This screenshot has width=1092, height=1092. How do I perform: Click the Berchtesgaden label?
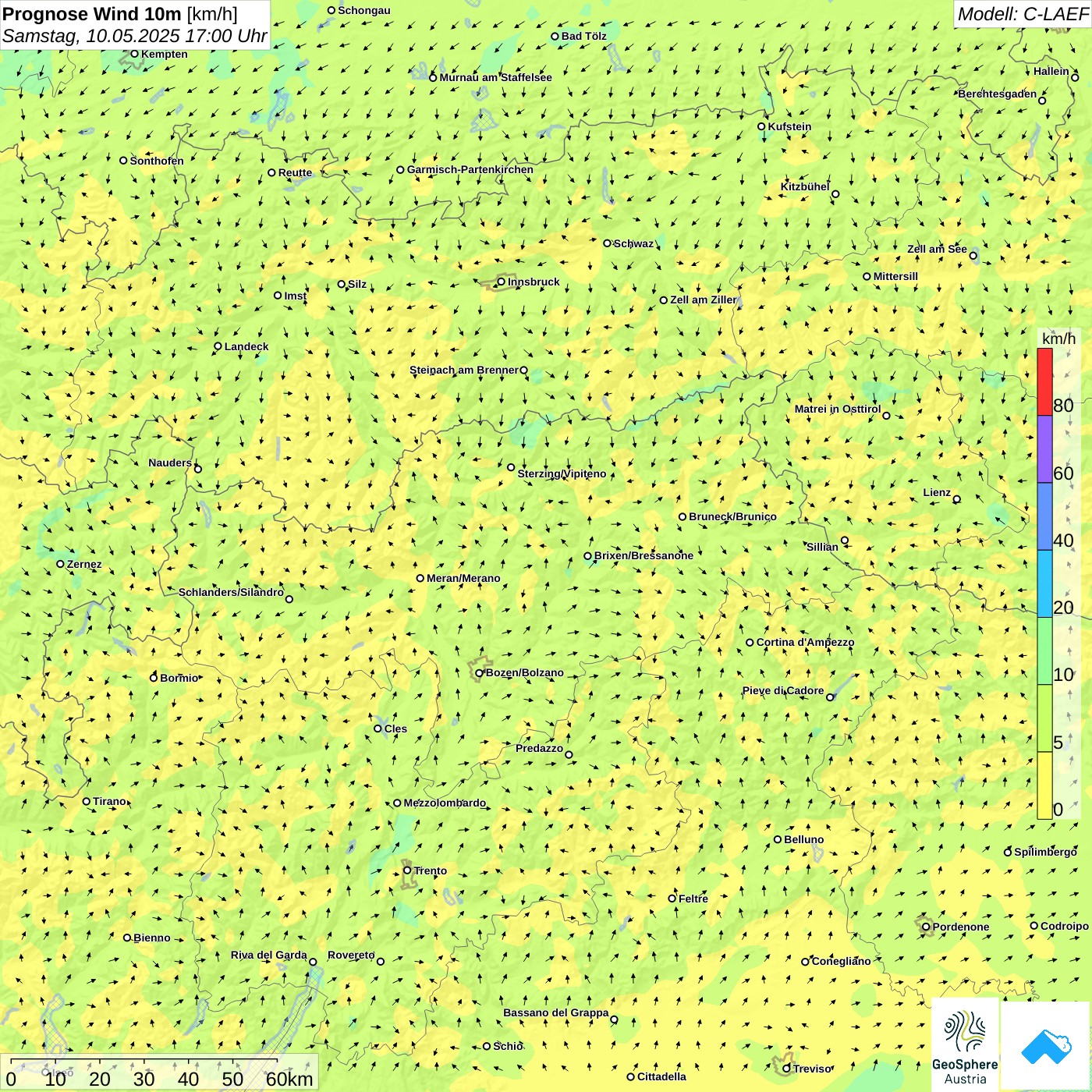pos(998,94)
